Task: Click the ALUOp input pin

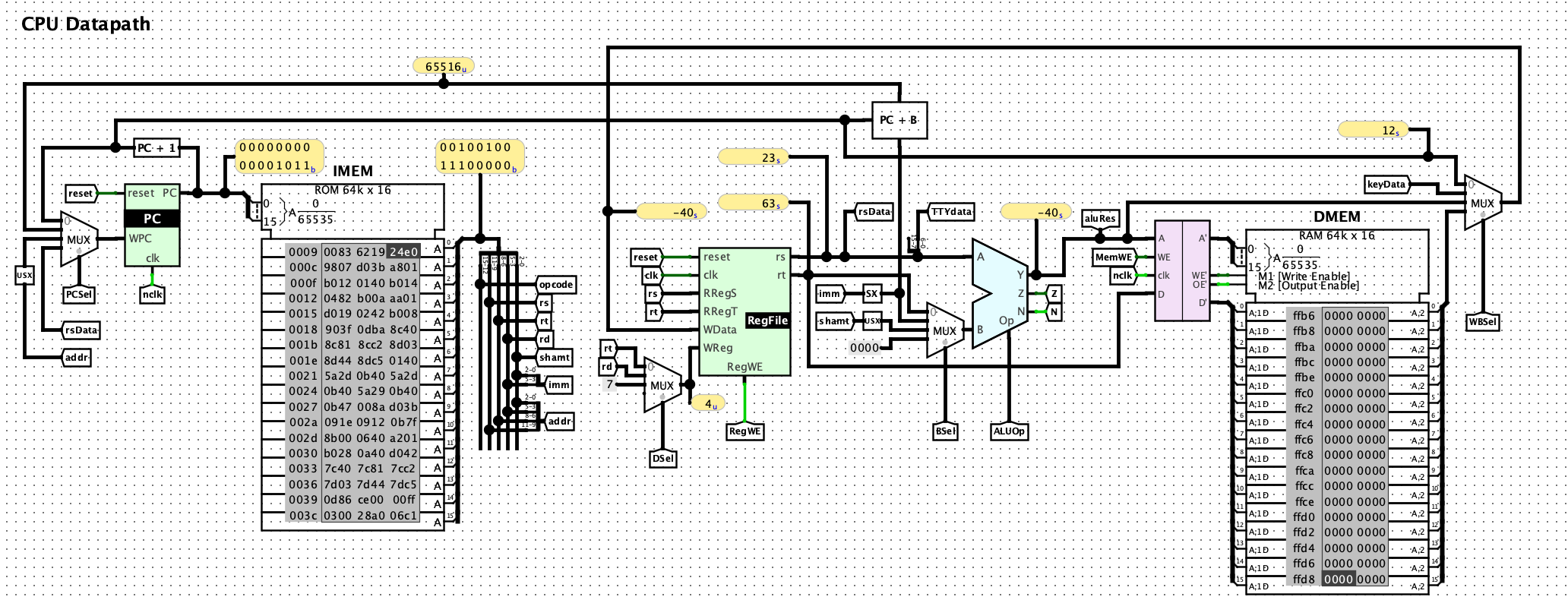Action: (1010, 431)
